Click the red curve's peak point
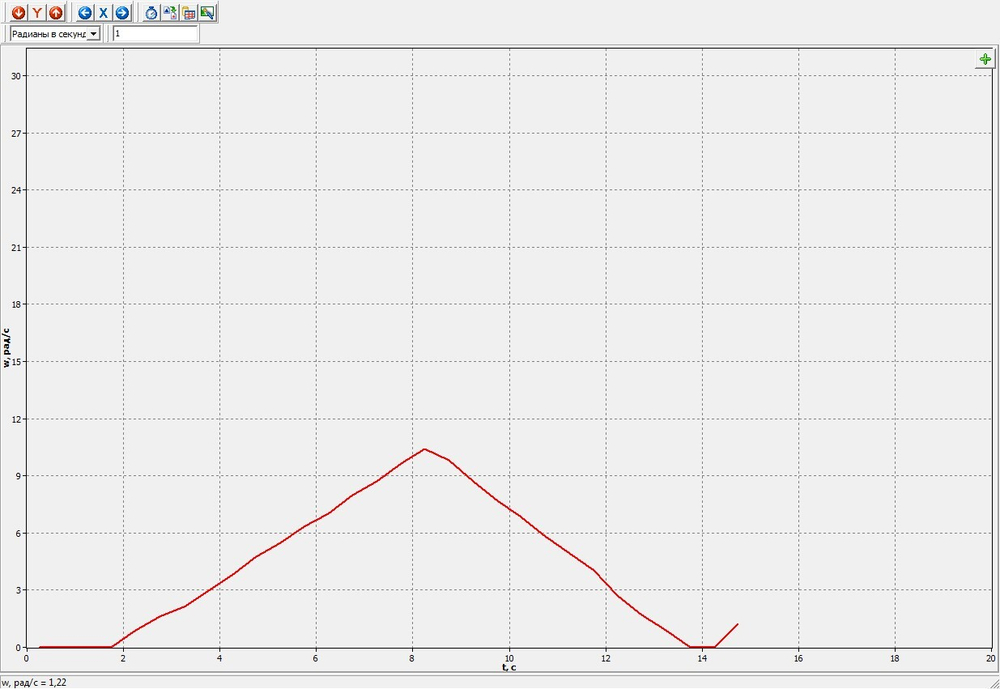 424,449
